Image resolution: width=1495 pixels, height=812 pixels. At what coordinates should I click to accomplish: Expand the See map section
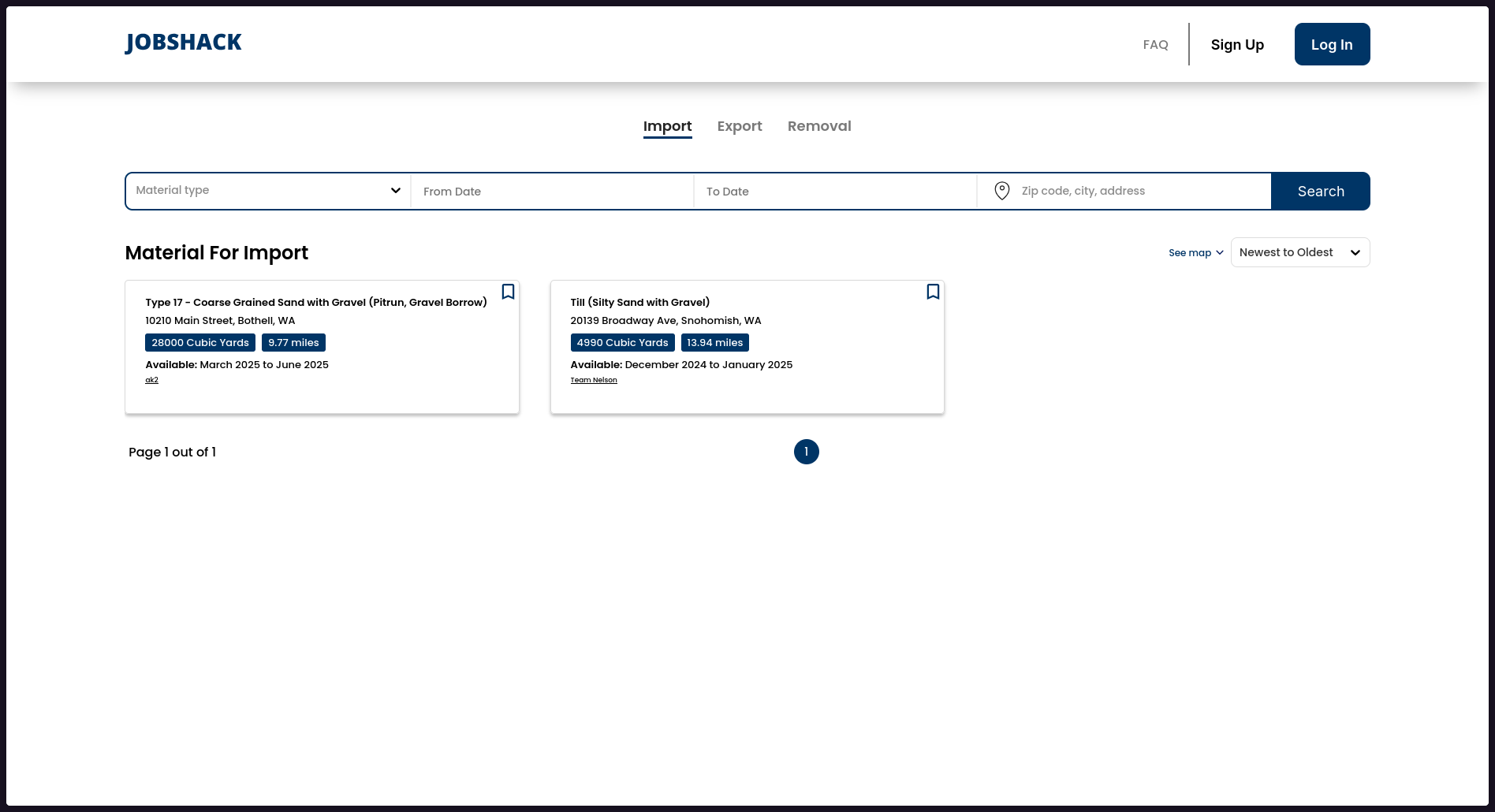(x=1195, y=253)
